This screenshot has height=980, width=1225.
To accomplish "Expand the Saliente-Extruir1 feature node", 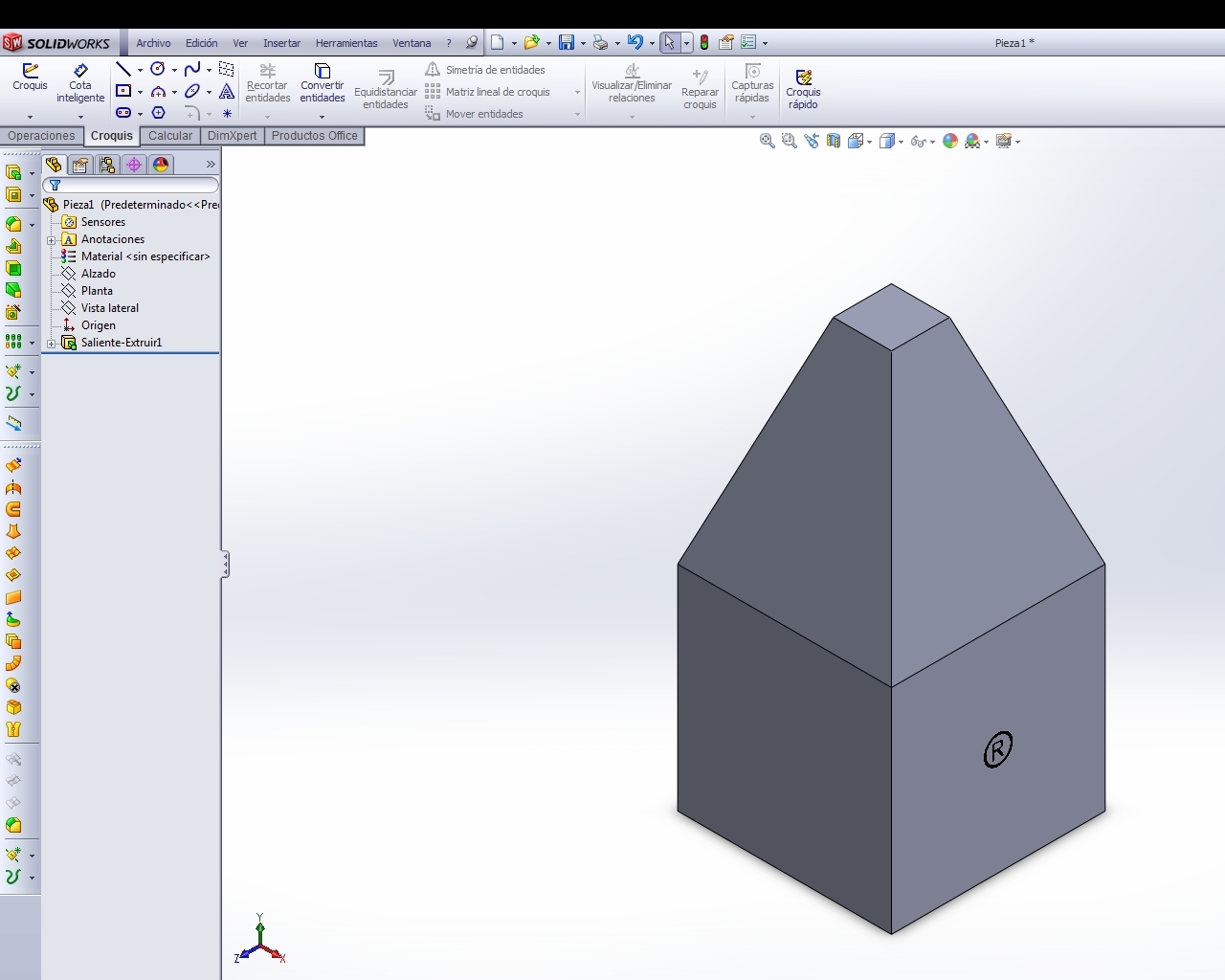I will [x=52, y=343].
